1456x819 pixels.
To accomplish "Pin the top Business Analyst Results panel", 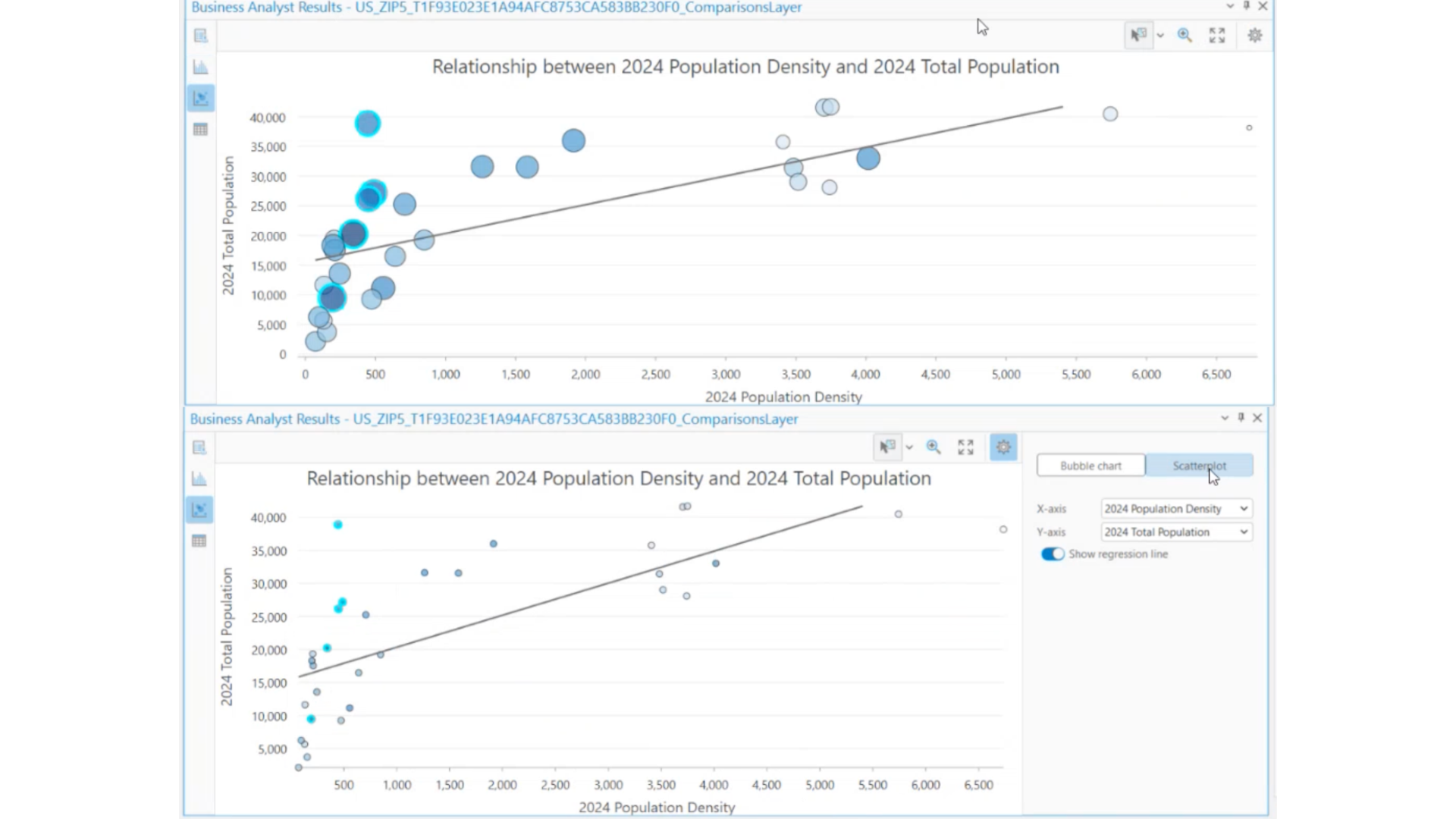I will tap(1246, 6).
